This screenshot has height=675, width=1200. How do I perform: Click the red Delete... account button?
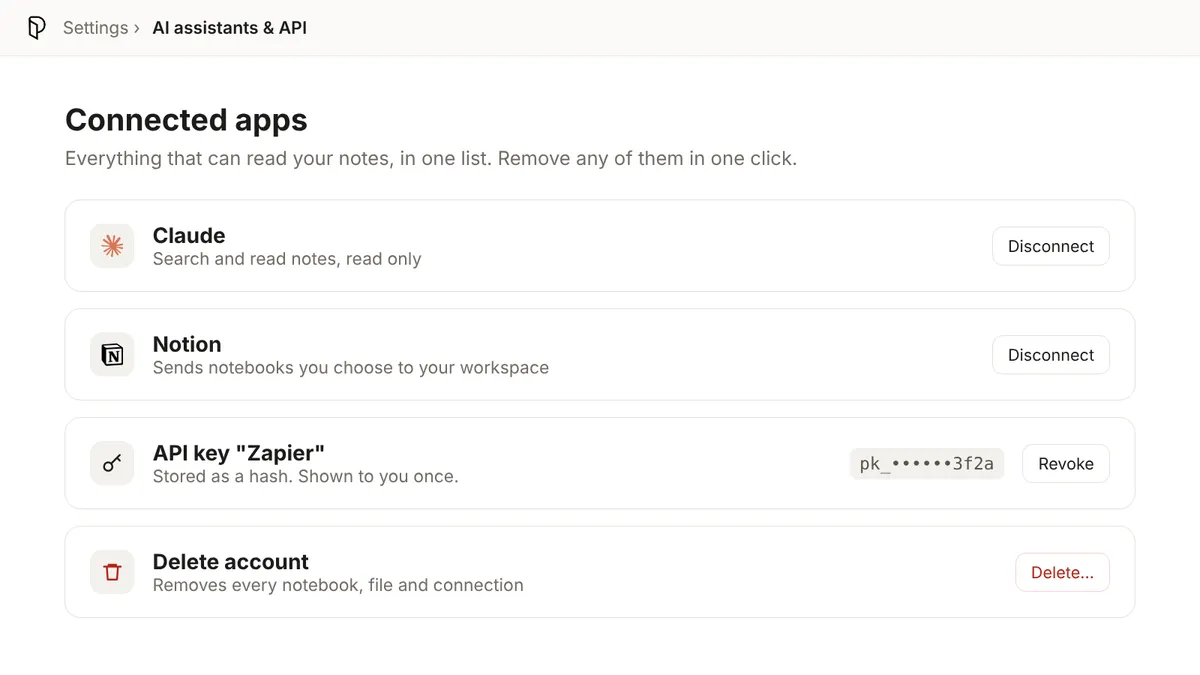click(1062, 573)
